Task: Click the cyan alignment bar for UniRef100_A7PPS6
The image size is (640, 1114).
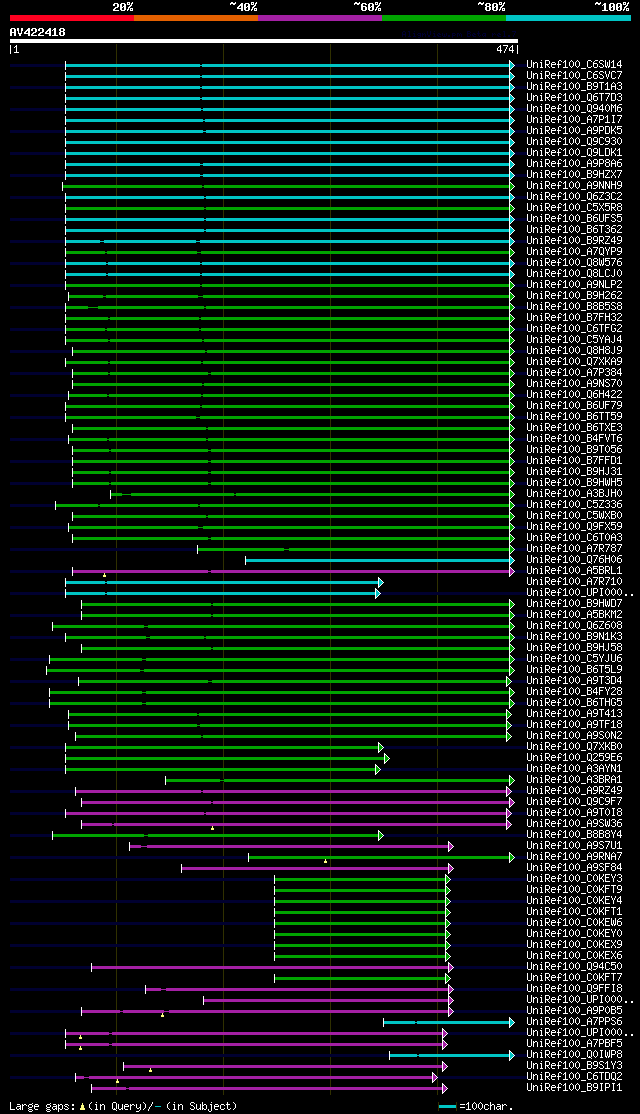Action: [x=449, y=1022]
